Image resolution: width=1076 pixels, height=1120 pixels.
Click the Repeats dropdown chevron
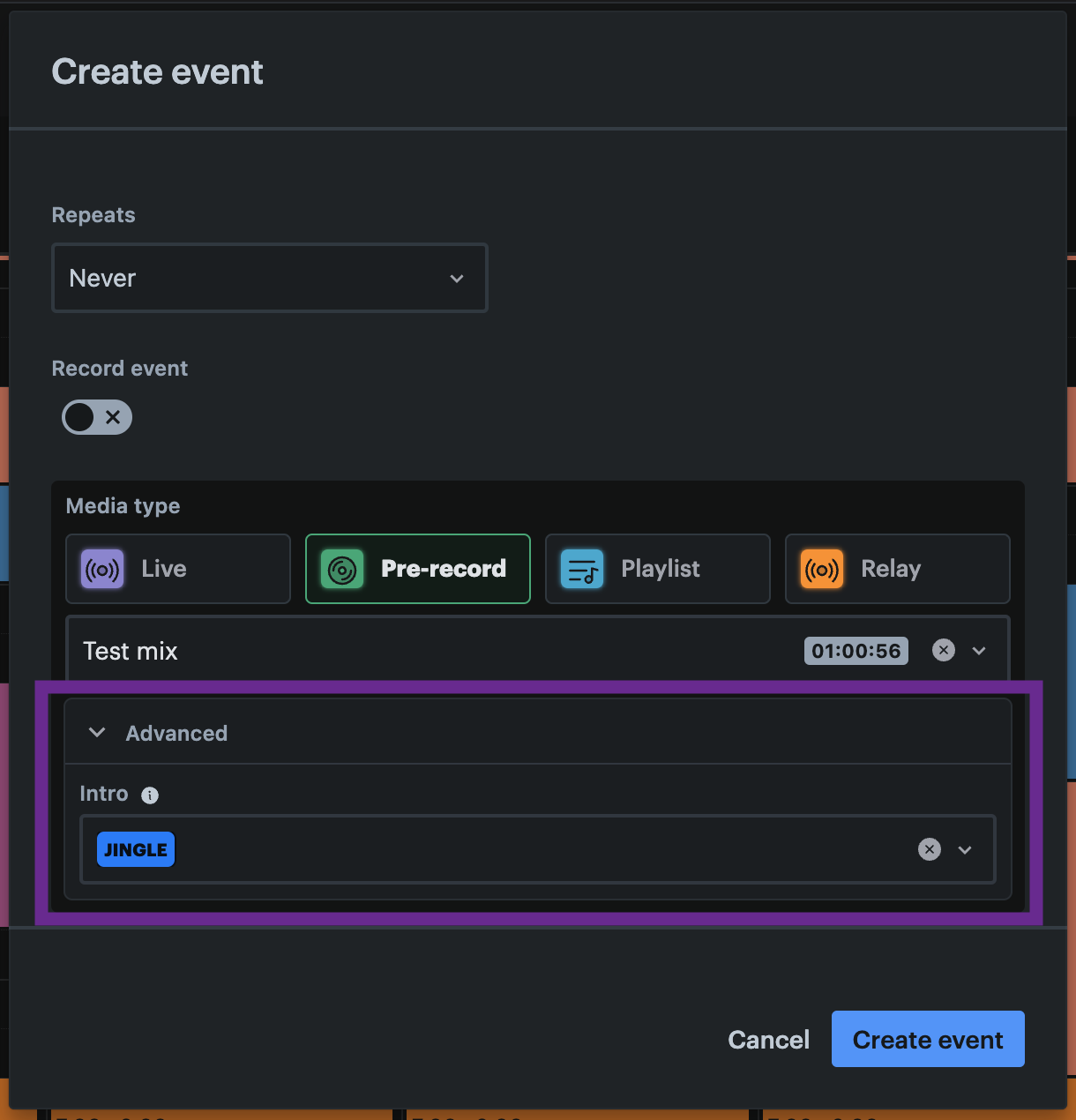(457, 279)
